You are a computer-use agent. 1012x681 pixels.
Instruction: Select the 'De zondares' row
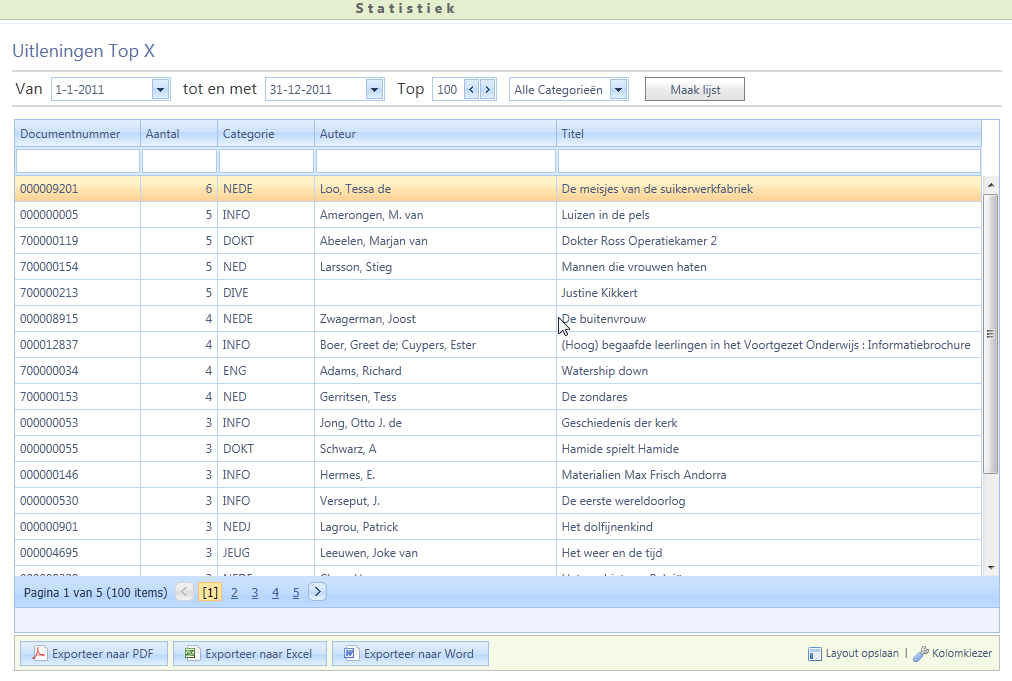pyautogui.click(x=498, y=396)
